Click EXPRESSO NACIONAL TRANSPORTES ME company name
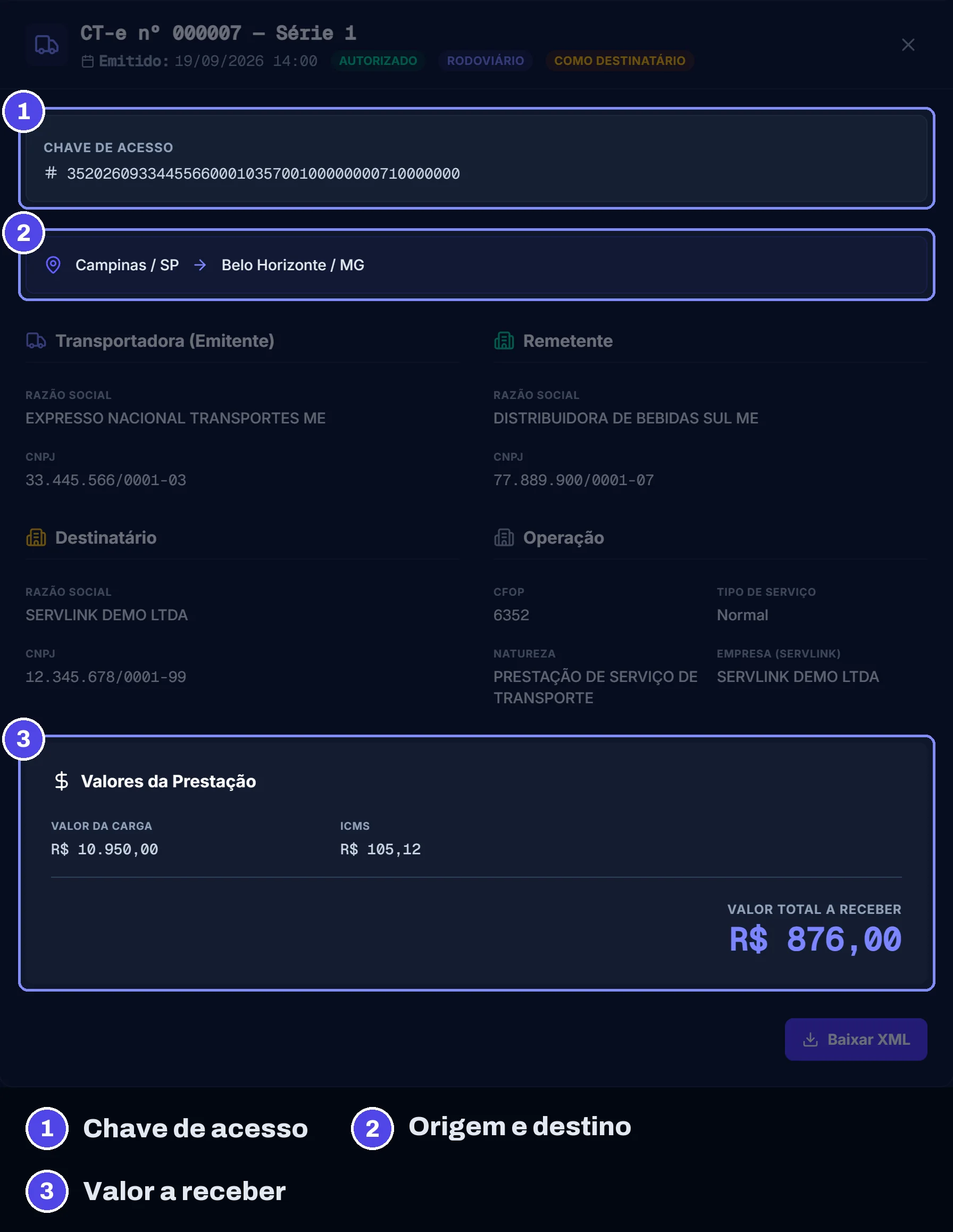Image resolution: width=953 pixels, height=1232 pixels. (175, 418)
